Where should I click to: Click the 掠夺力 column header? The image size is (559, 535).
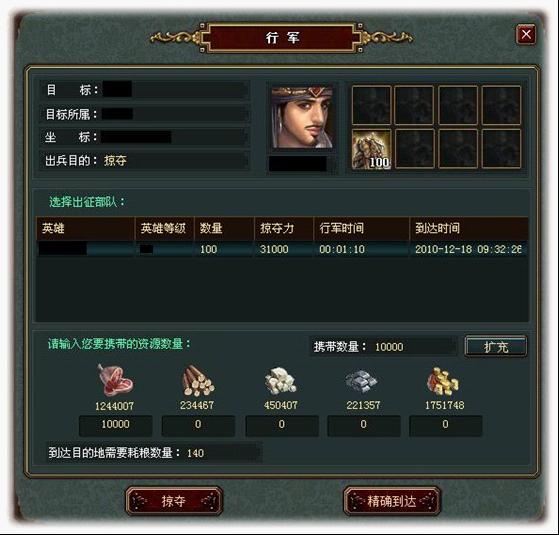coord(277,228)
